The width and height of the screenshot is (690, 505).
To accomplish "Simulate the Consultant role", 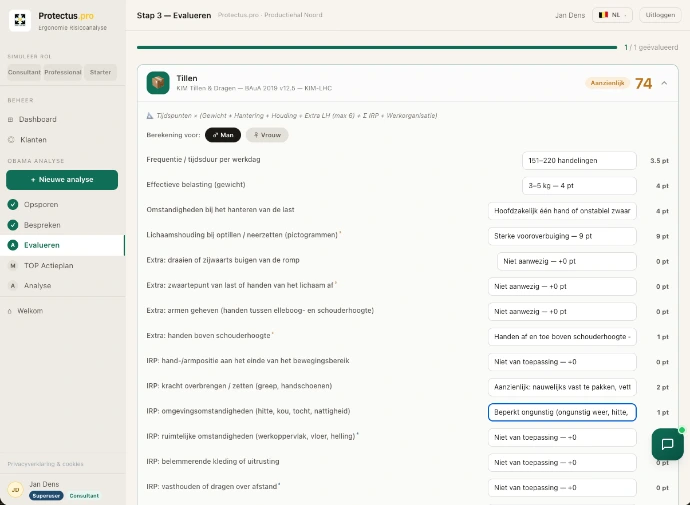I will 24,72.
